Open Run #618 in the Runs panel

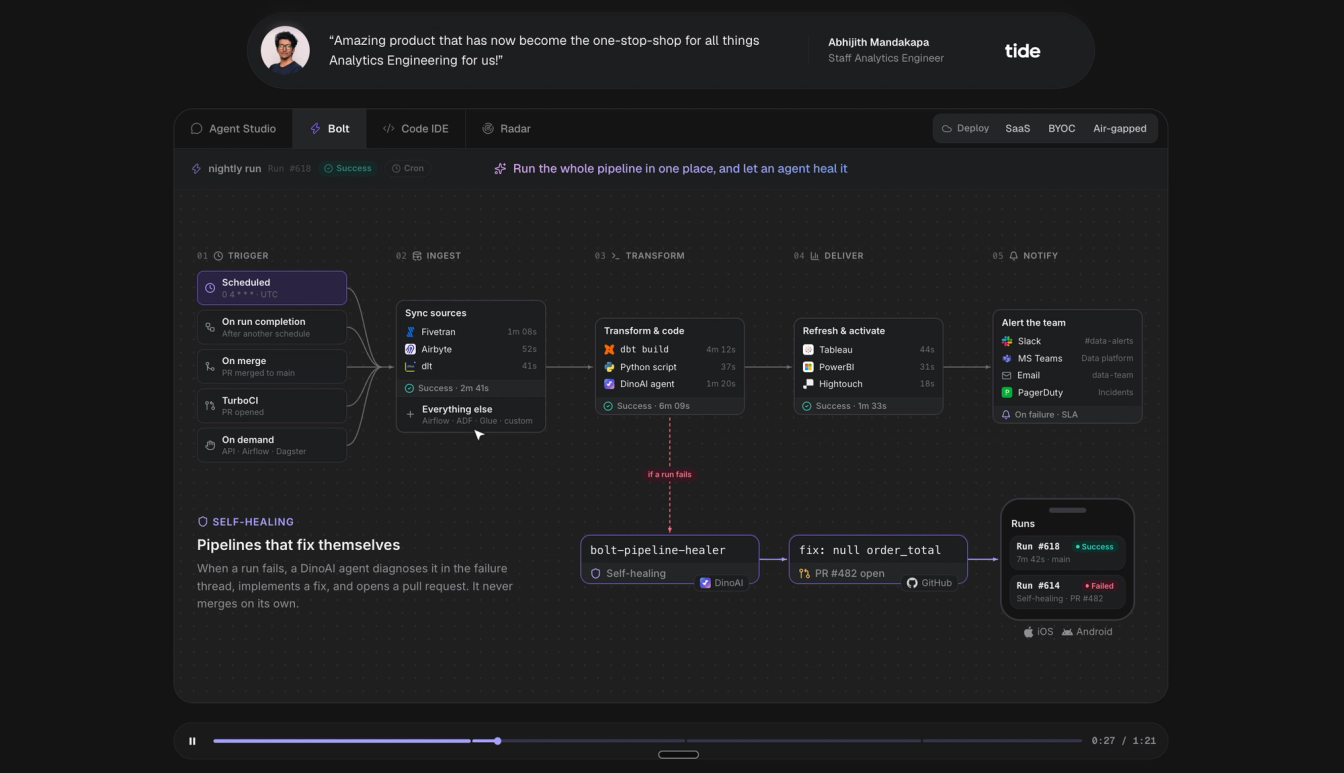point(1067,552)
